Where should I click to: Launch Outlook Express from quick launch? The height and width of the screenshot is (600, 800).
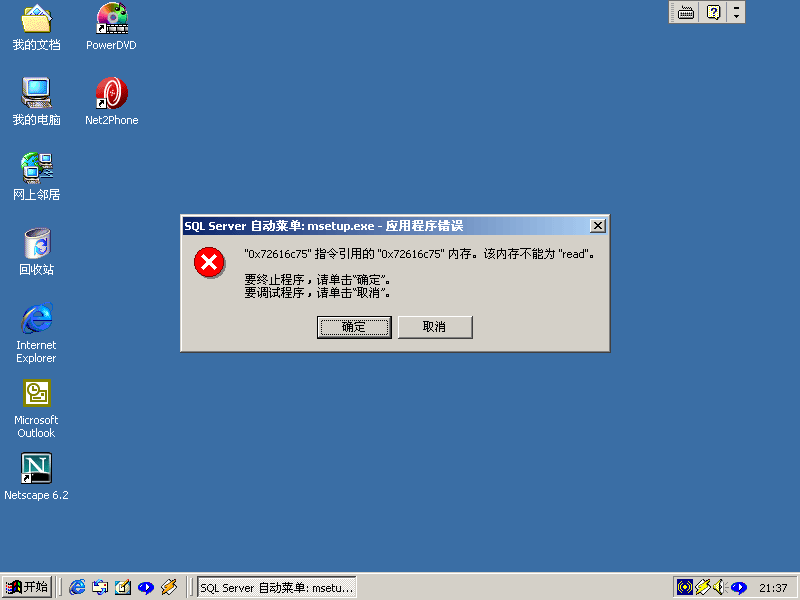[x=100, y=587]
